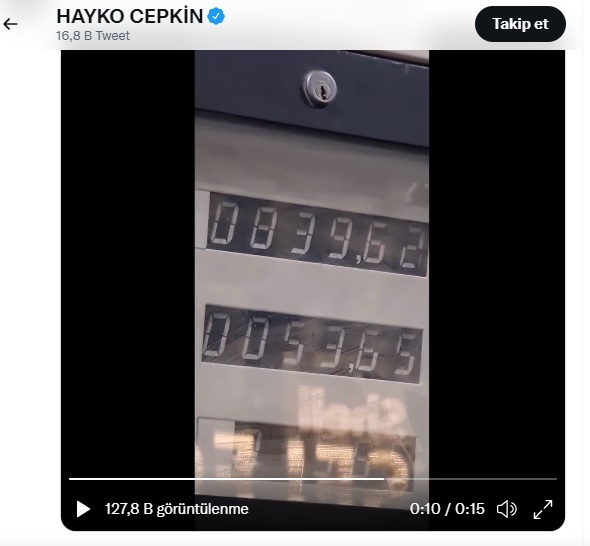Click the keyhole lock in the video
Viewport: 590px width, 546px height.
tap(320, 89)
